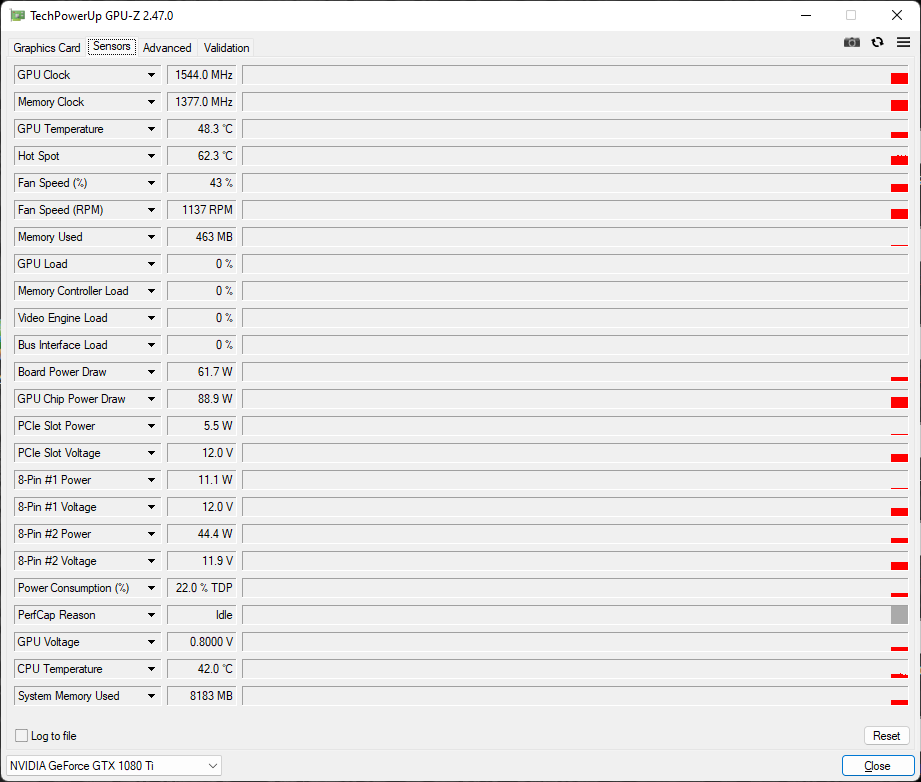Image resolution: width=921 pixels, height=782 pixels.
Task: Expand the 8-Pin #1 Voltage dropdown
Action: point(151,507)
